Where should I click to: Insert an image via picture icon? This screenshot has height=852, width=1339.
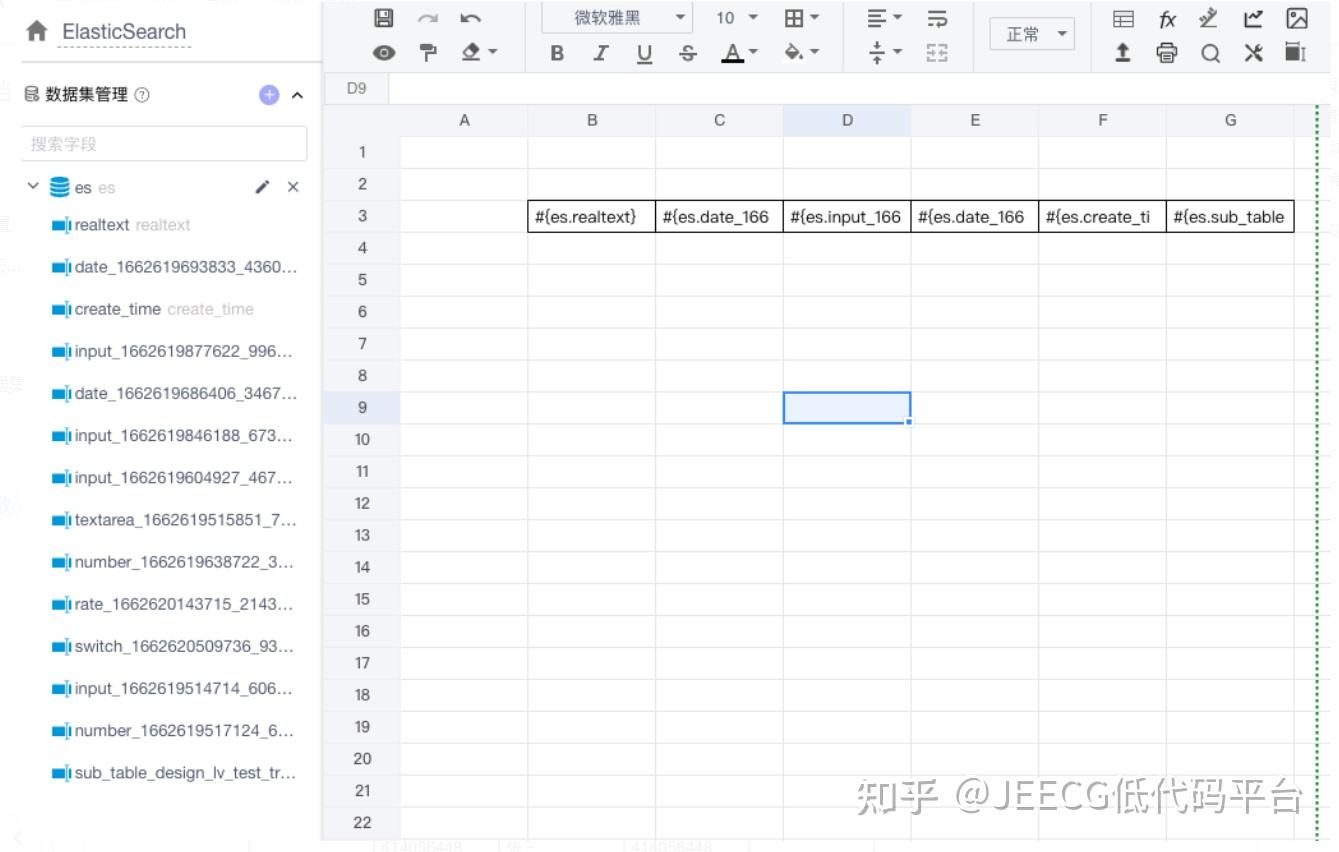1296,18
